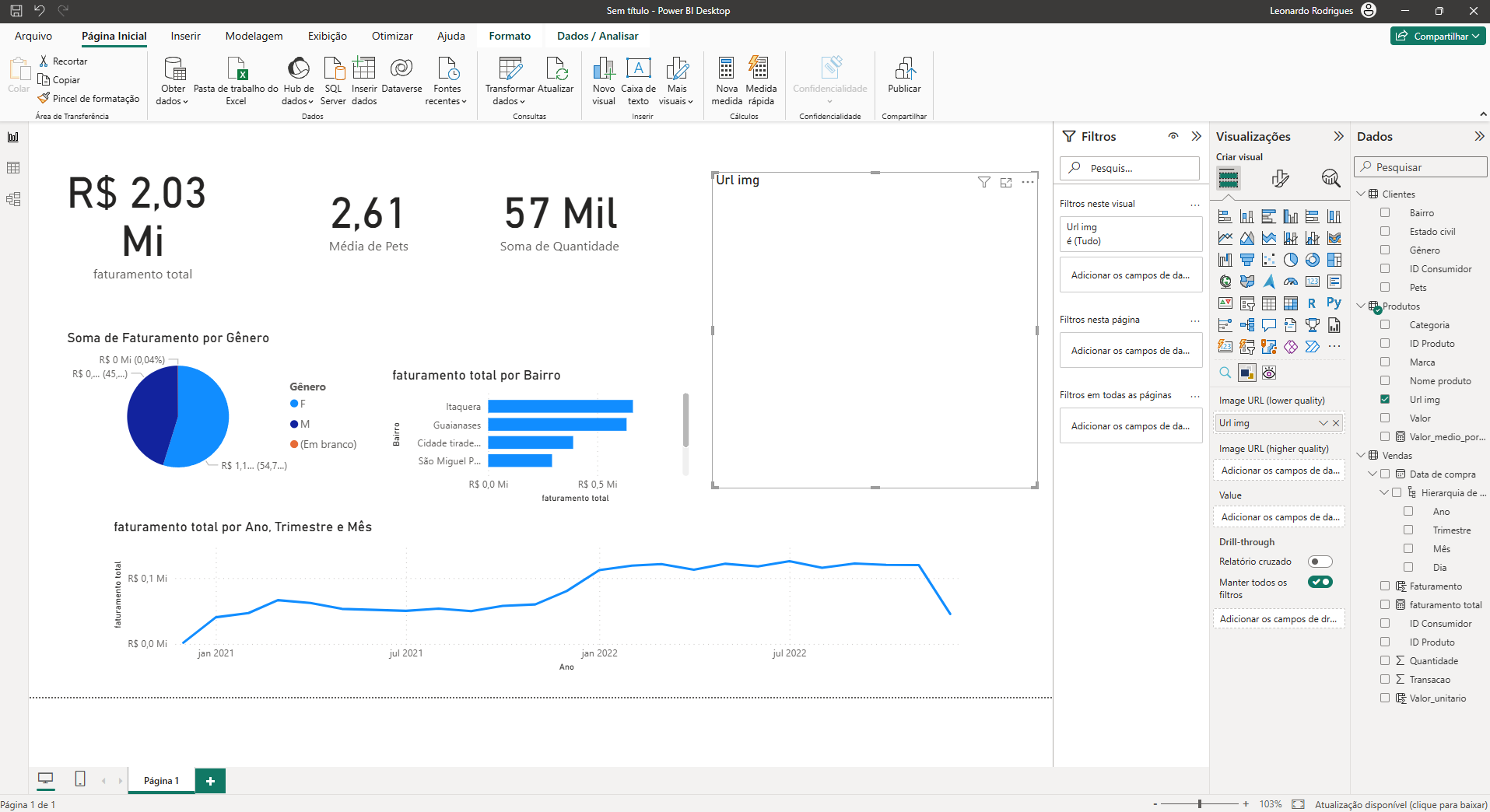Add a new page with plus button

click(x=210, y=781)
